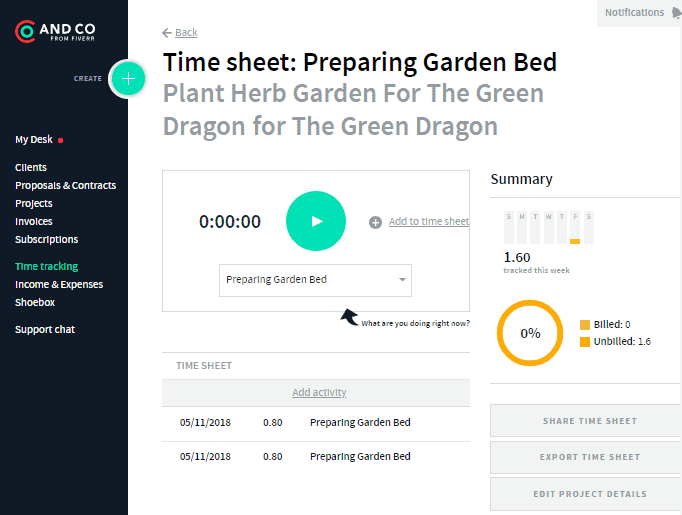This screenshot has width=682, height=515.
Task: Click Edit Project Details button
Action: (589, 494)
